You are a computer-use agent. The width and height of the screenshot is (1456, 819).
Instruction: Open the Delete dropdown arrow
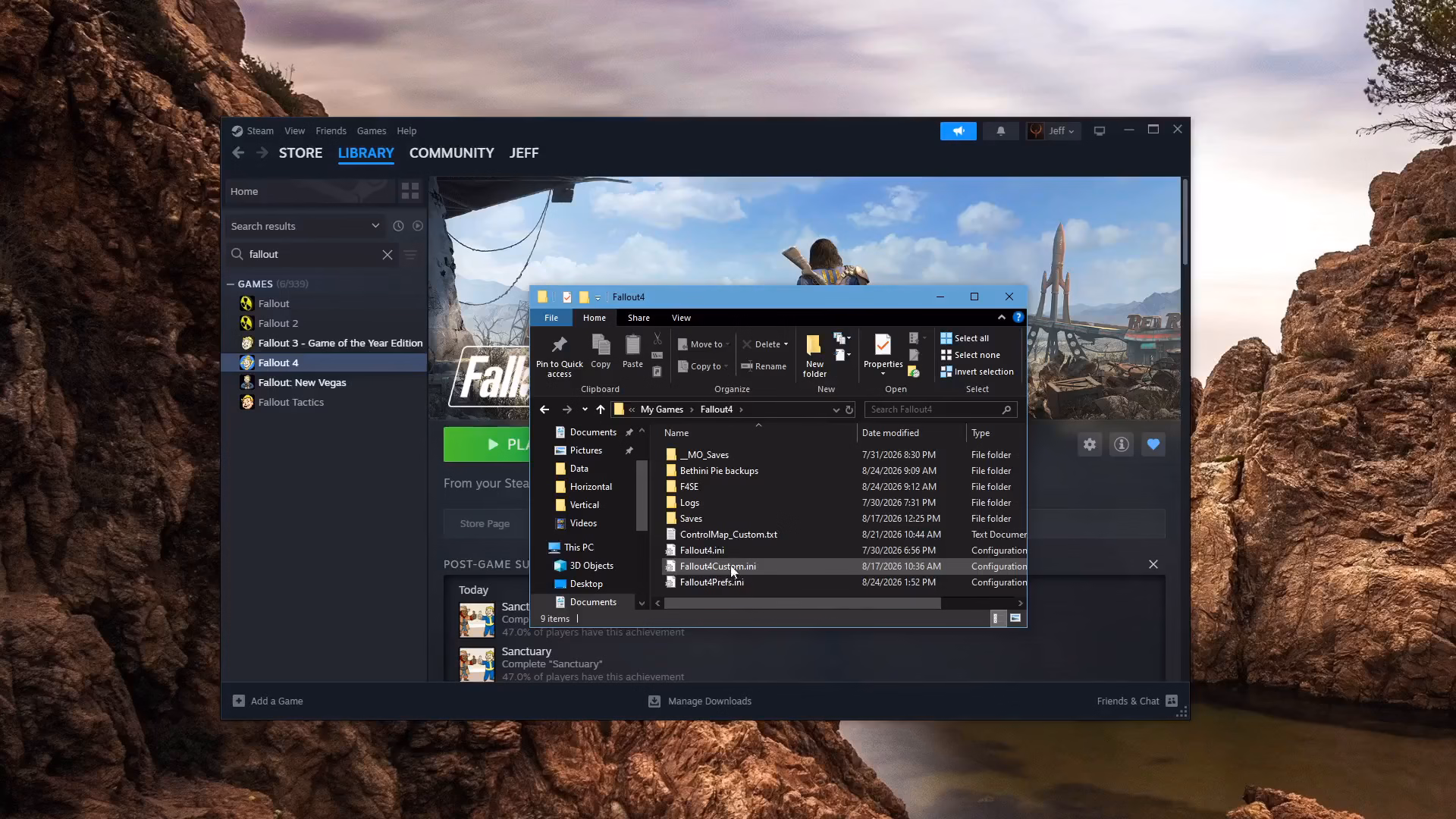pos(786,344)
